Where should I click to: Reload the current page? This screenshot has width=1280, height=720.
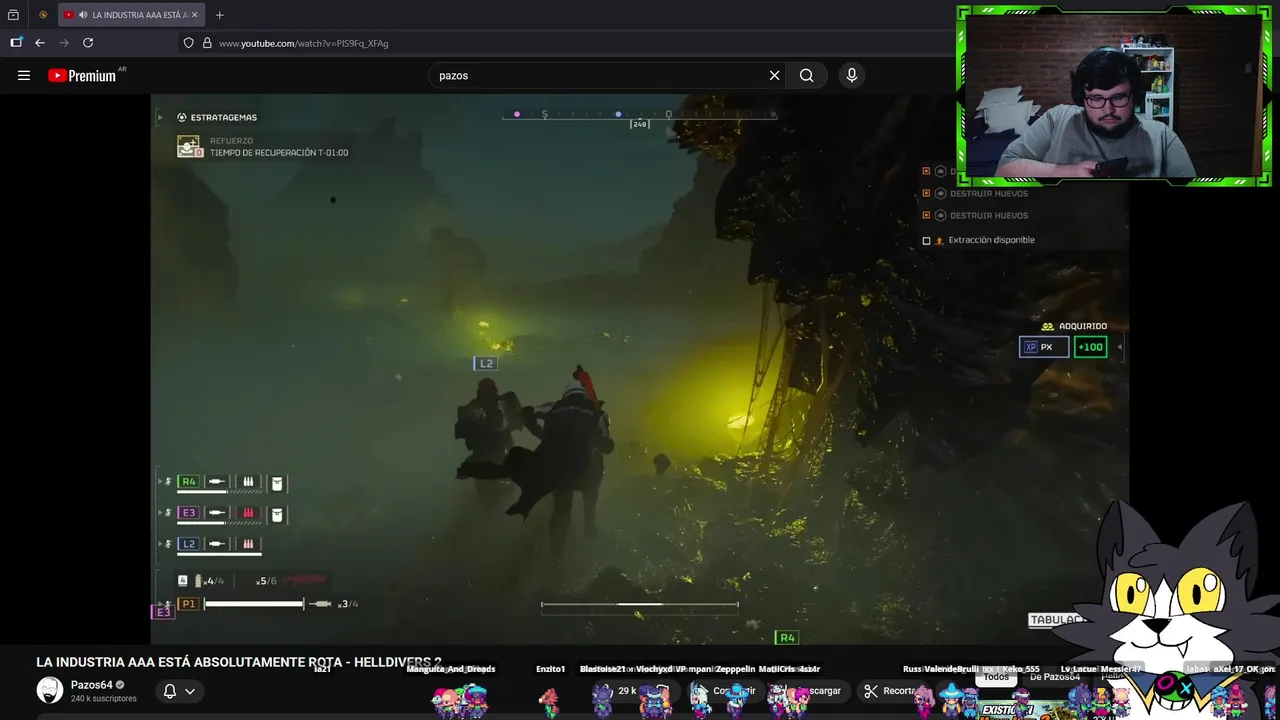pyautogui.click(x=88, y=43)
